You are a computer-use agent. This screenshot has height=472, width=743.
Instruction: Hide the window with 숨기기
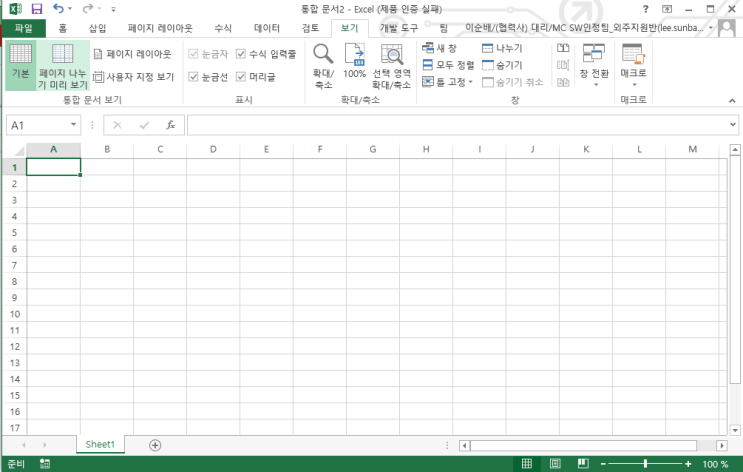pos(502,65)
